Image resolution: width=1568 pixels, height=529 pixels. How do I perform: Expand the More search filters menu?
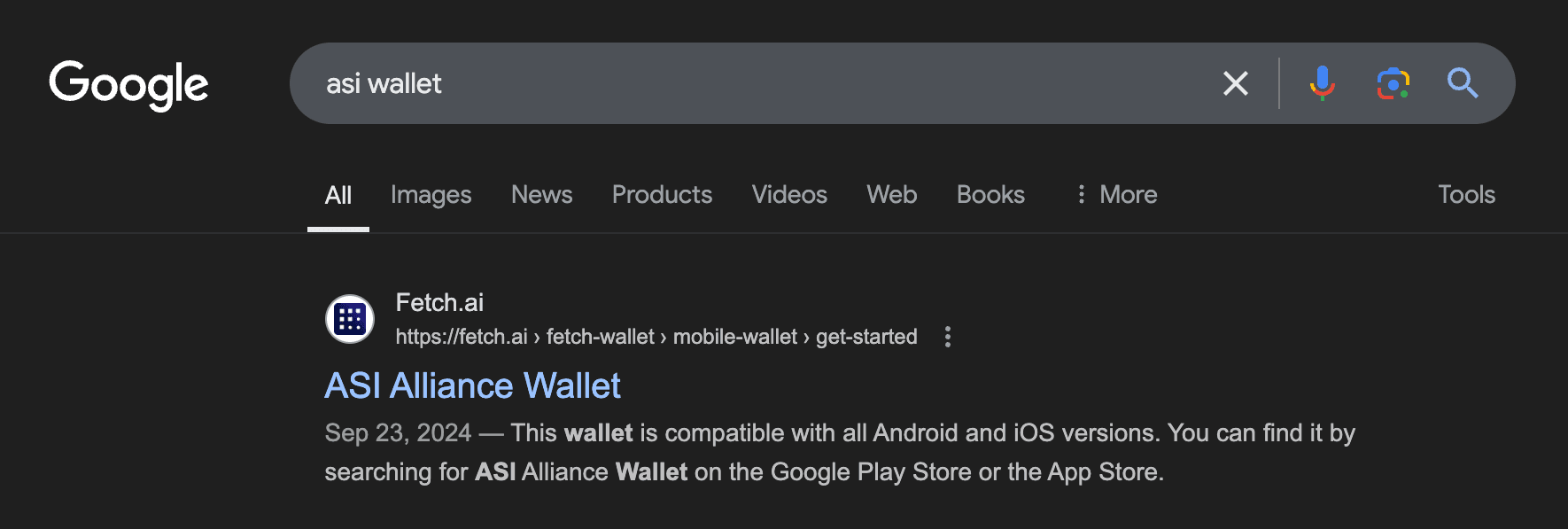point(1116,195)
